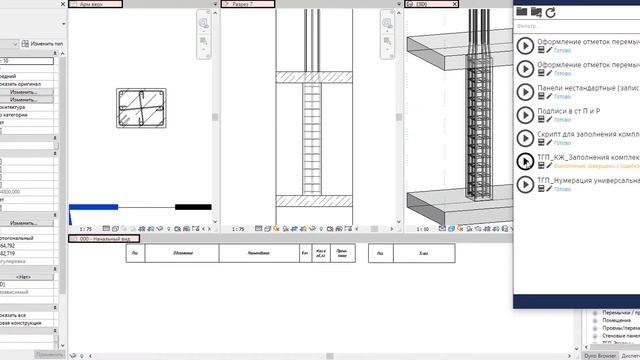Click the visual style icon in the 3D view bar
This screenshot has width=640, height=360.
(x=451, y=229)
